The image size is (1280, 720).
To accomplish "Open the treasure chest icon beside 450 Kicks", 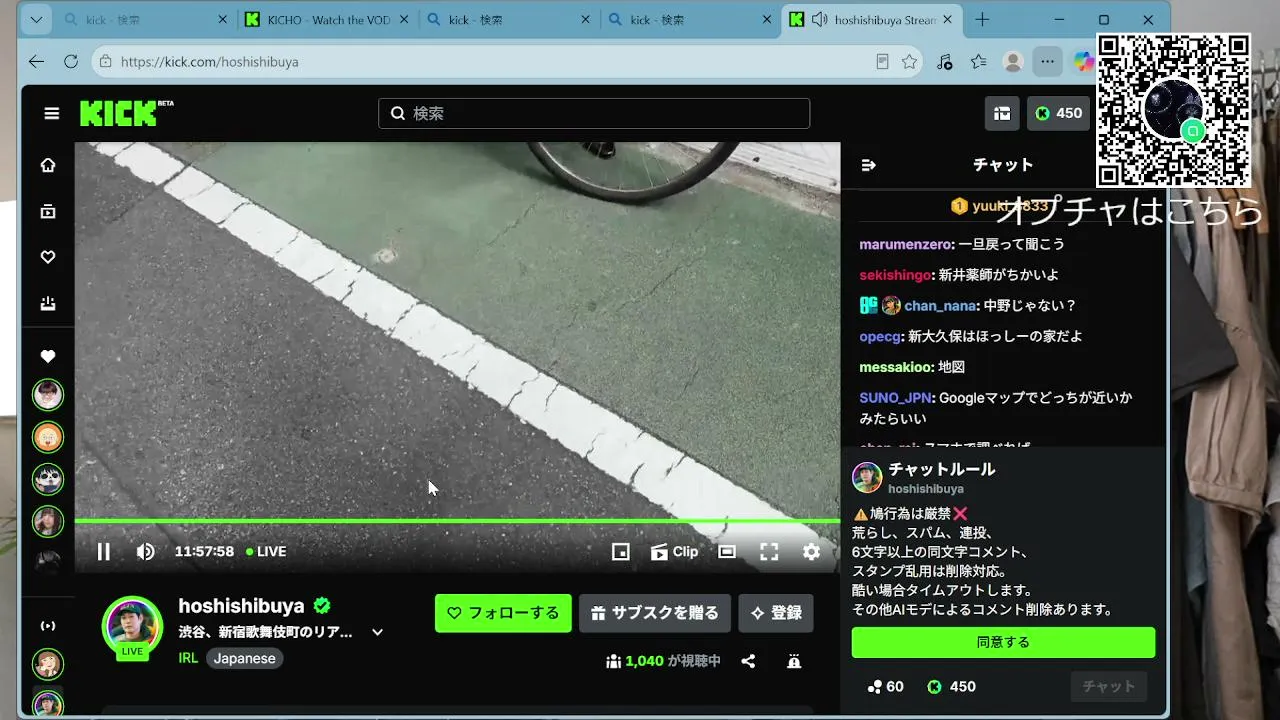I will [1002, 113].
